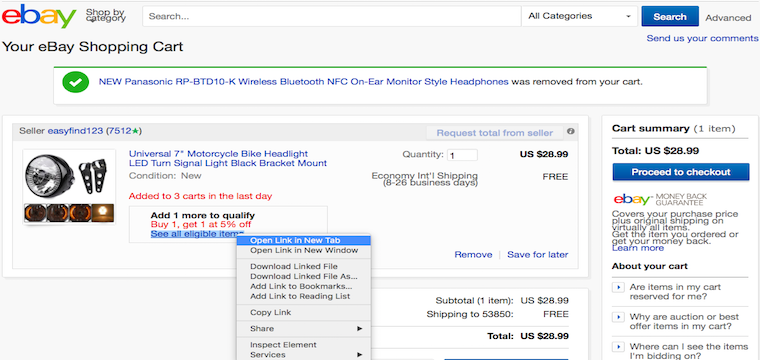Click the eBay Money Back Guarantee logo
Image resolution: width=760 pixels, height=360 pixels.
pos(660,199)
